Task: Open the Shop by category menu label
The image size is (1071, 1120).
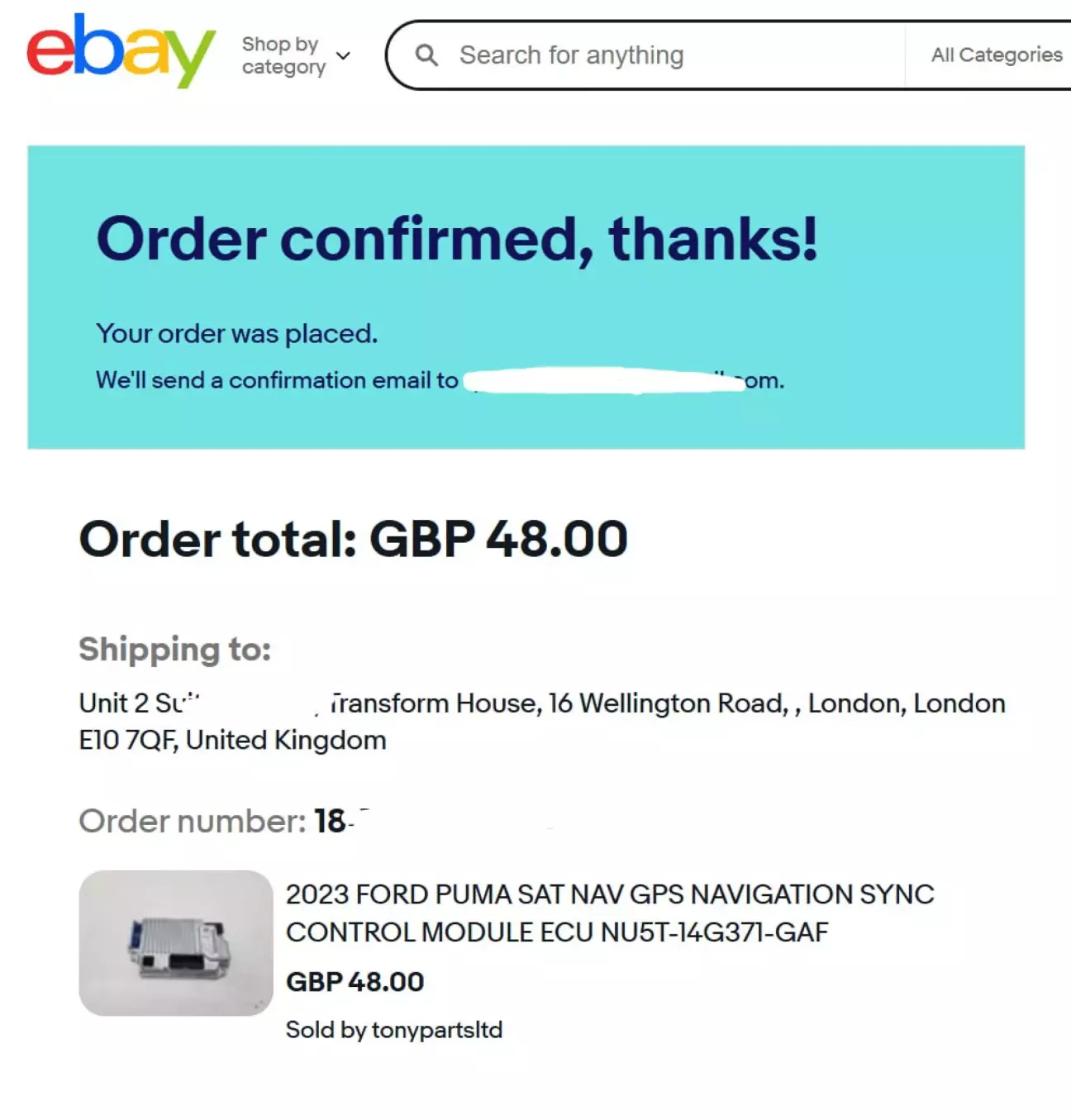Action: pos(283,55)
